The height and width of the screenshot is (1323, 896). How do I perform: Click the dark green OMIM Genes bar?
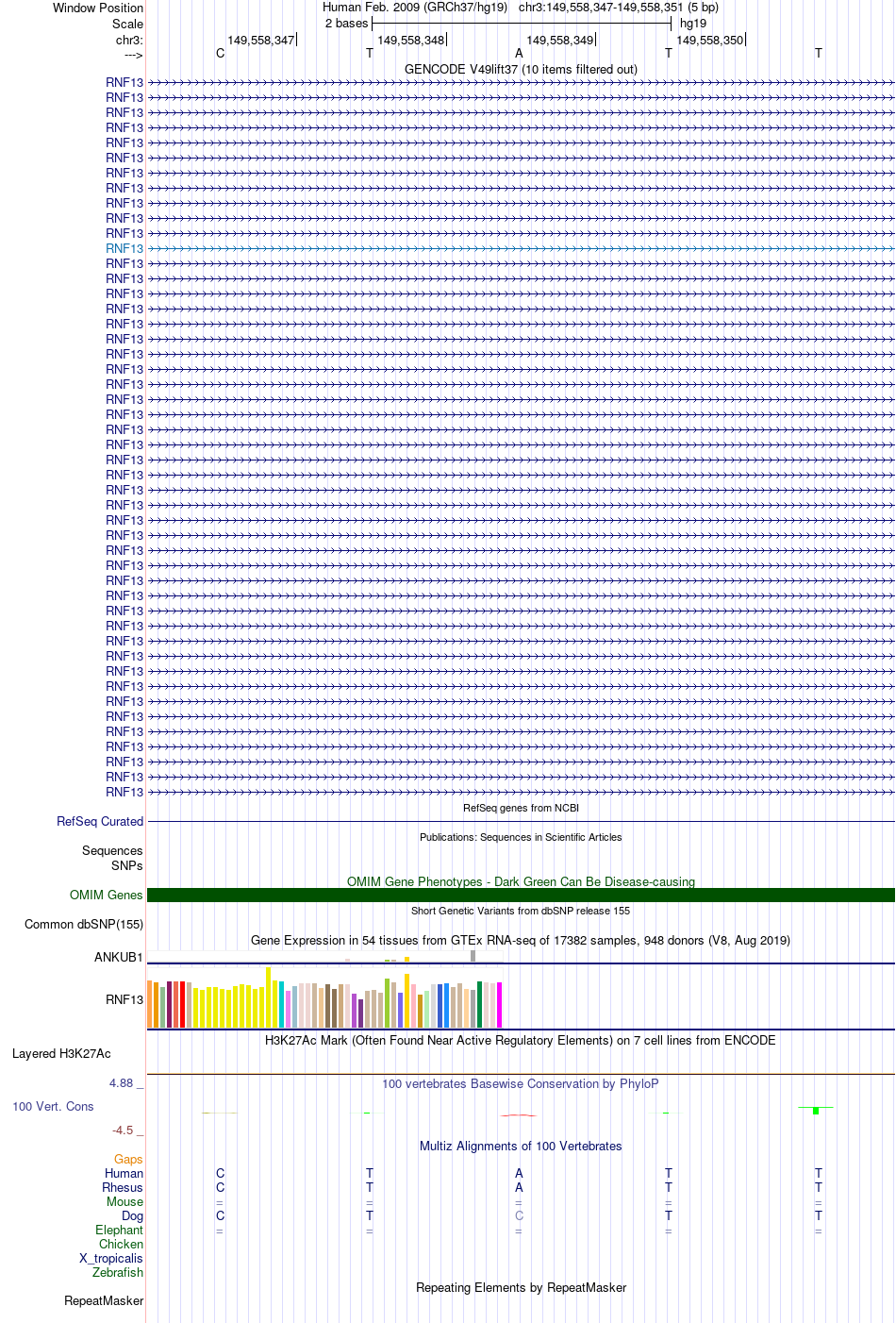click(x=521, y=895)
